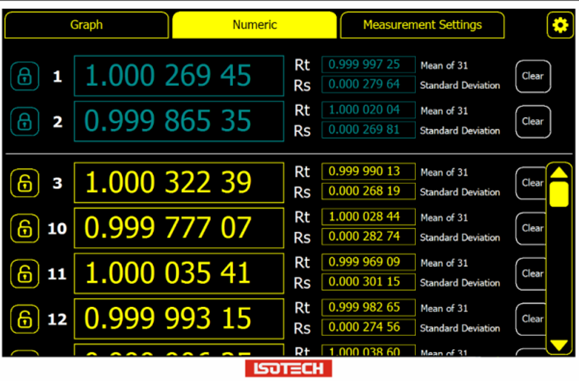Open the Measurement Settings tab
This screenshot has height=381, width=579.
(x=422, y=25)
